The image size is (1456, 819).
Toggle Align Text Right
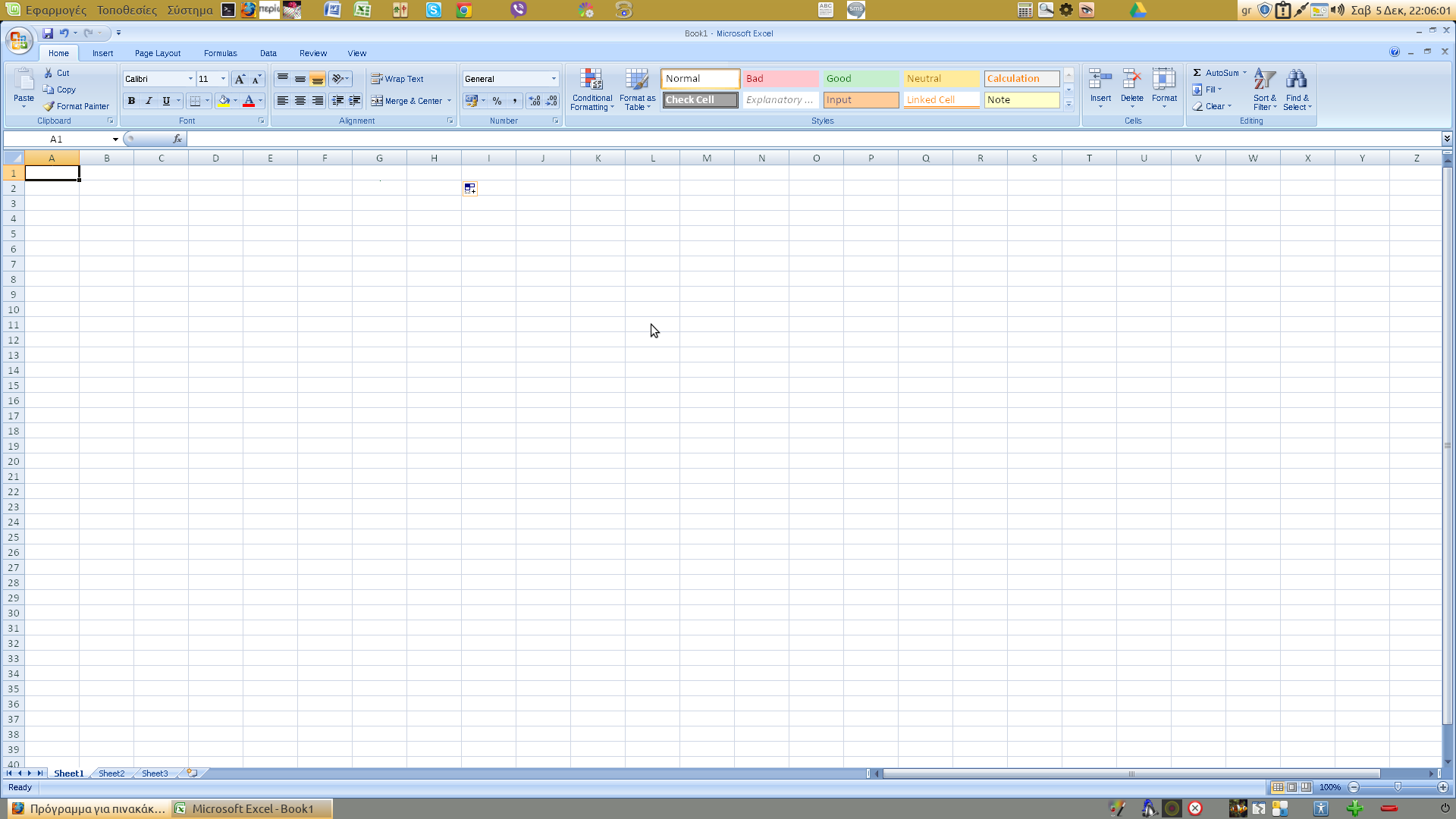click(x=318, y=101)
